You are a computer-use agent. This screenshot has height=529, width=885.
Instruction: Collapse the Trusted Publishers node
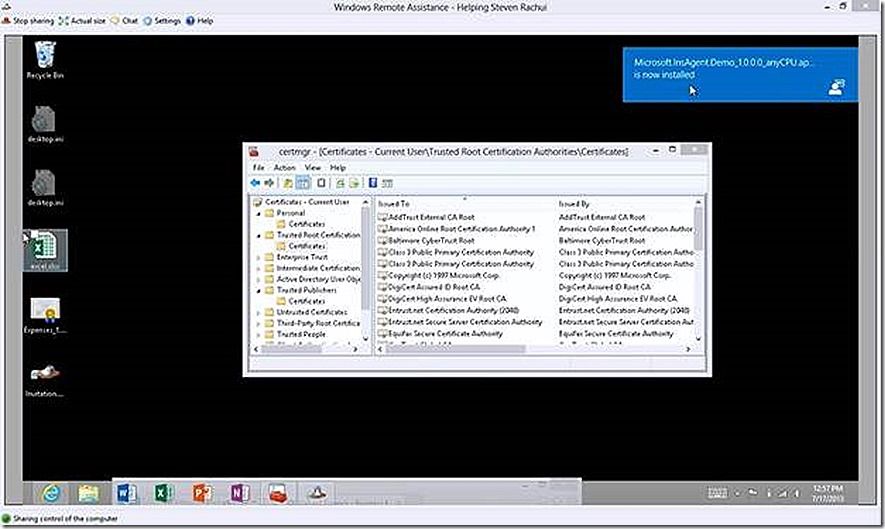259,290
